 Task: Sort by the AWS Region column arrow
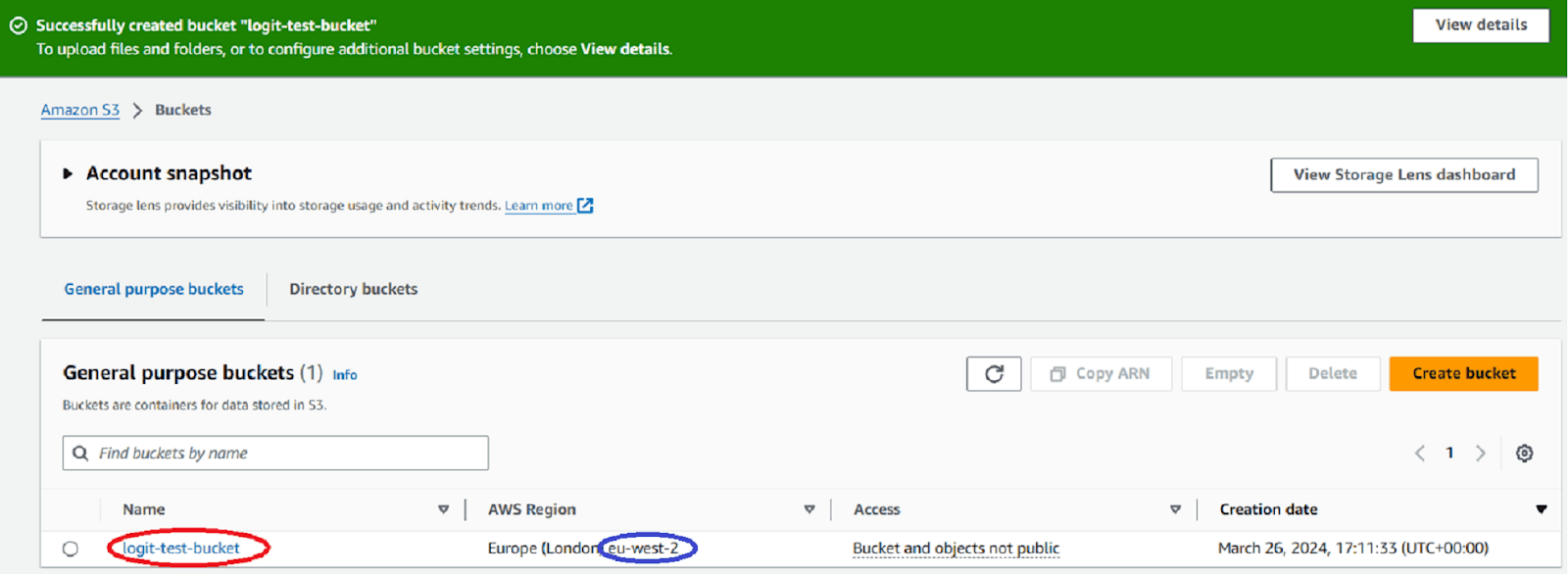(809, 509)
